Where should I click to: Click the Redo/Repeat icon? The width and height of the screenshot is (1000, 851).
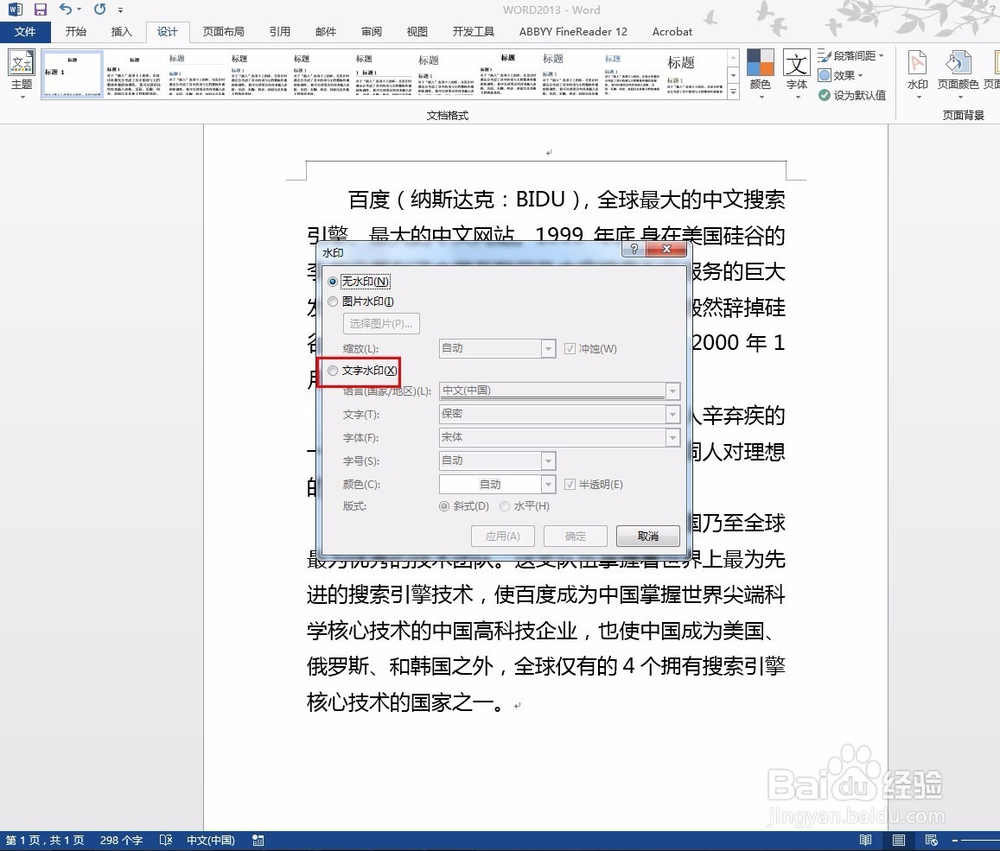point(99,9)
